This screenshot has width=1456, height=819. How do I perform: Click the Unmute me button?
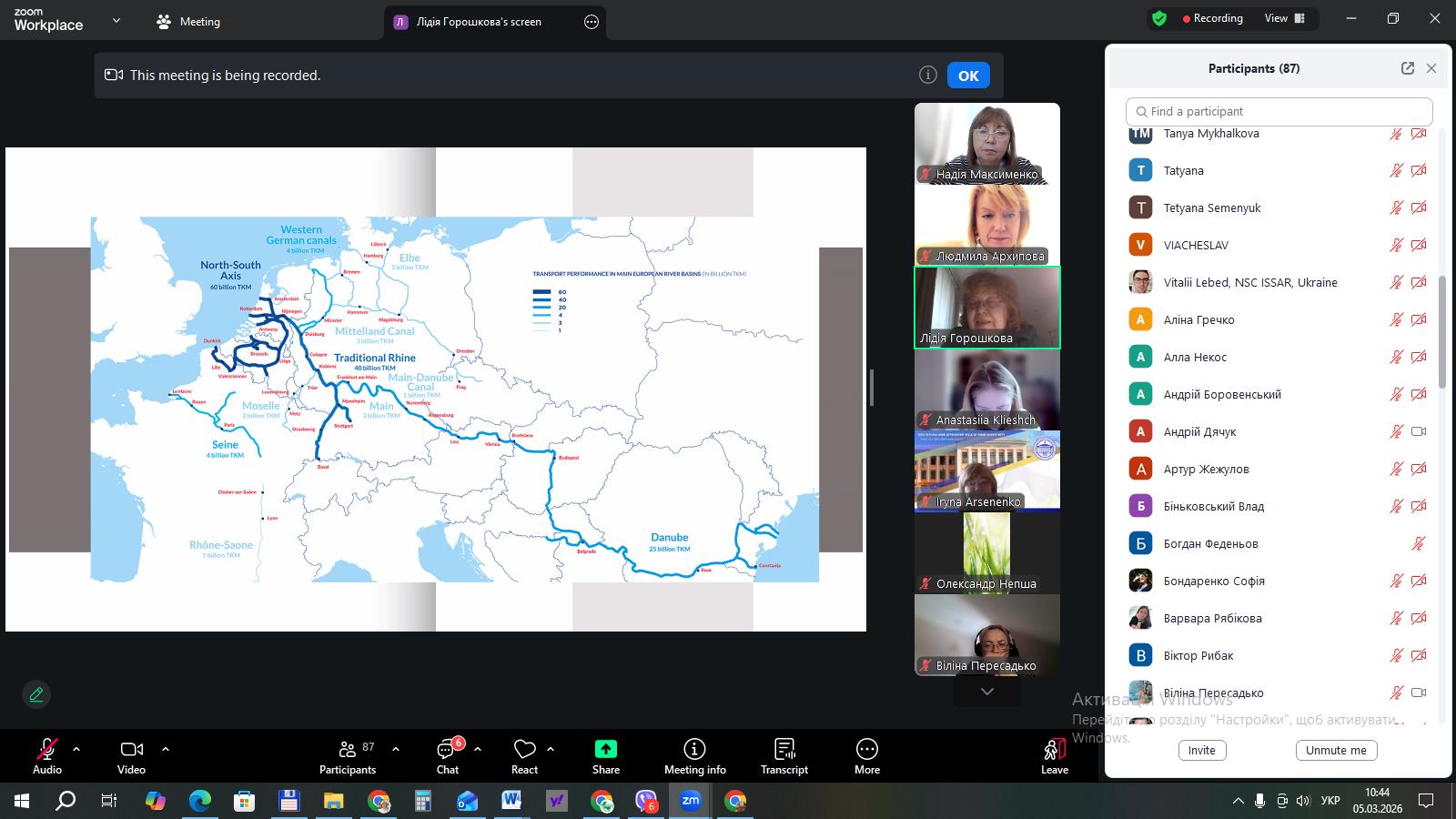[x=1336, y=750]
